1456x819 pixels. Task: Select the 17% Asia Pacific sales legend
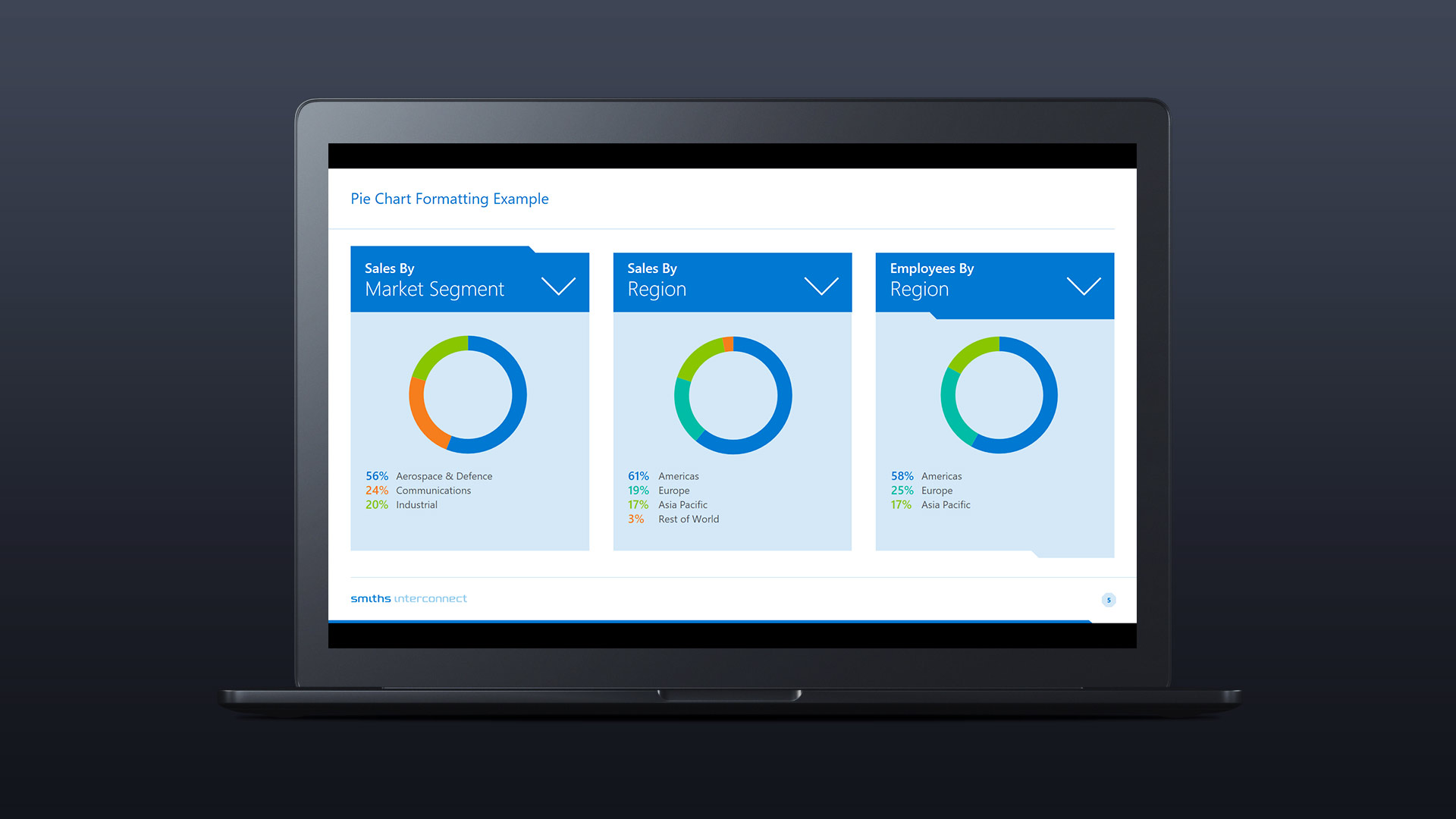click(x=668, y=505)
